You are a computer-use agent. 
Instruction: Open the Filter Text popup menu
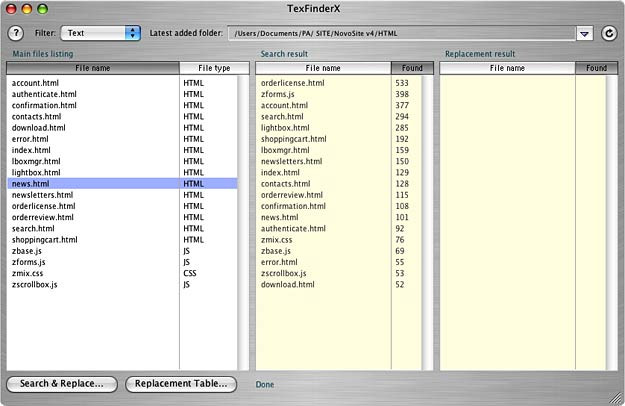[100, 33]
